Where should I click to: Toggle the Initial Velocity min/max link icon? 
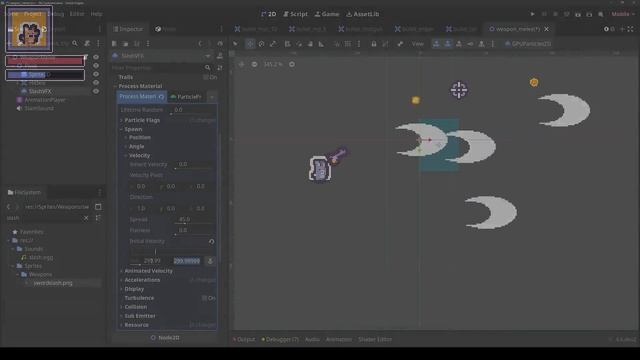click(210, 260)
